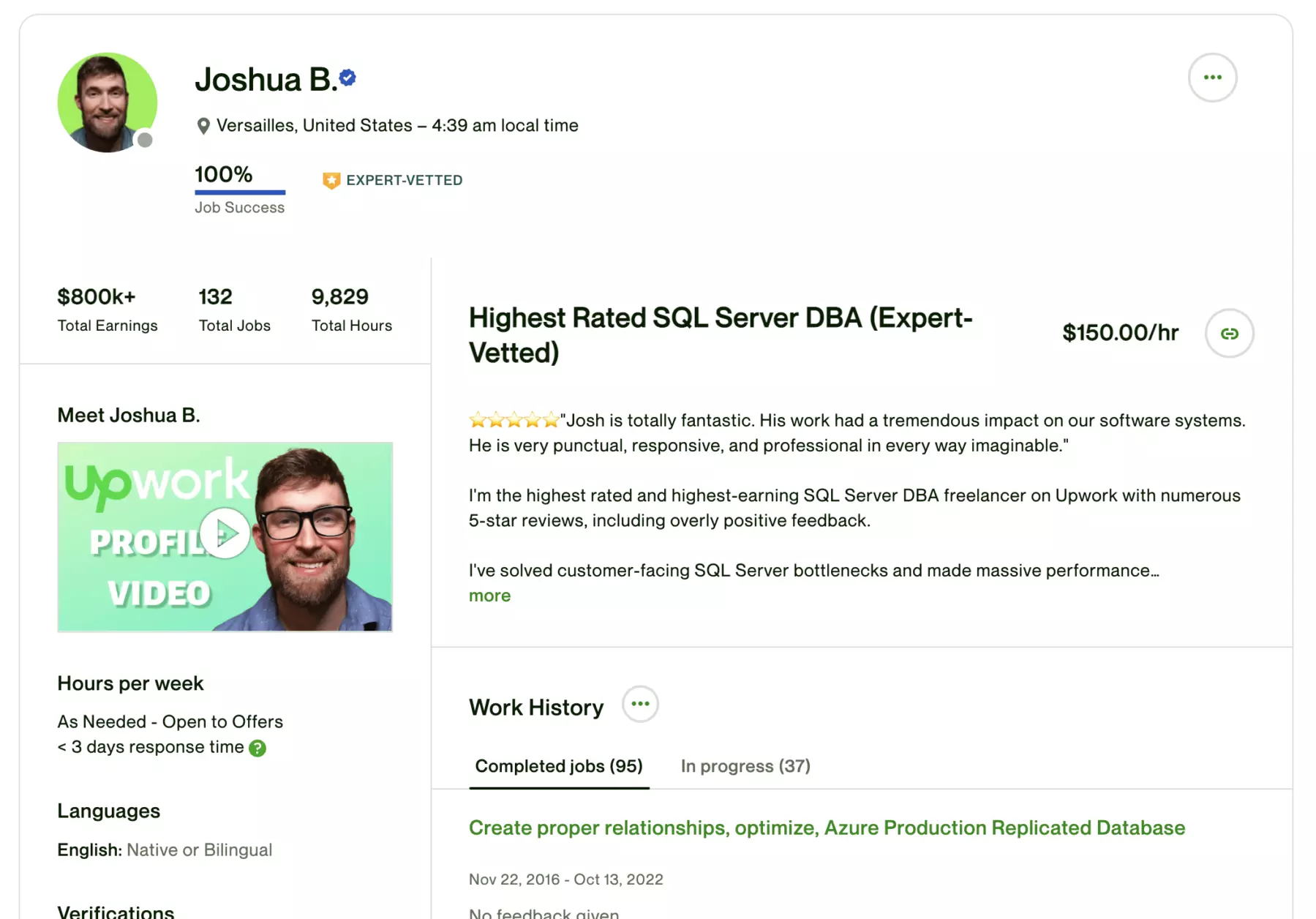Click the blue verified badge by Joshua B.
Viewport: 1316px width, 919px height.
click(x=348, y=78)
